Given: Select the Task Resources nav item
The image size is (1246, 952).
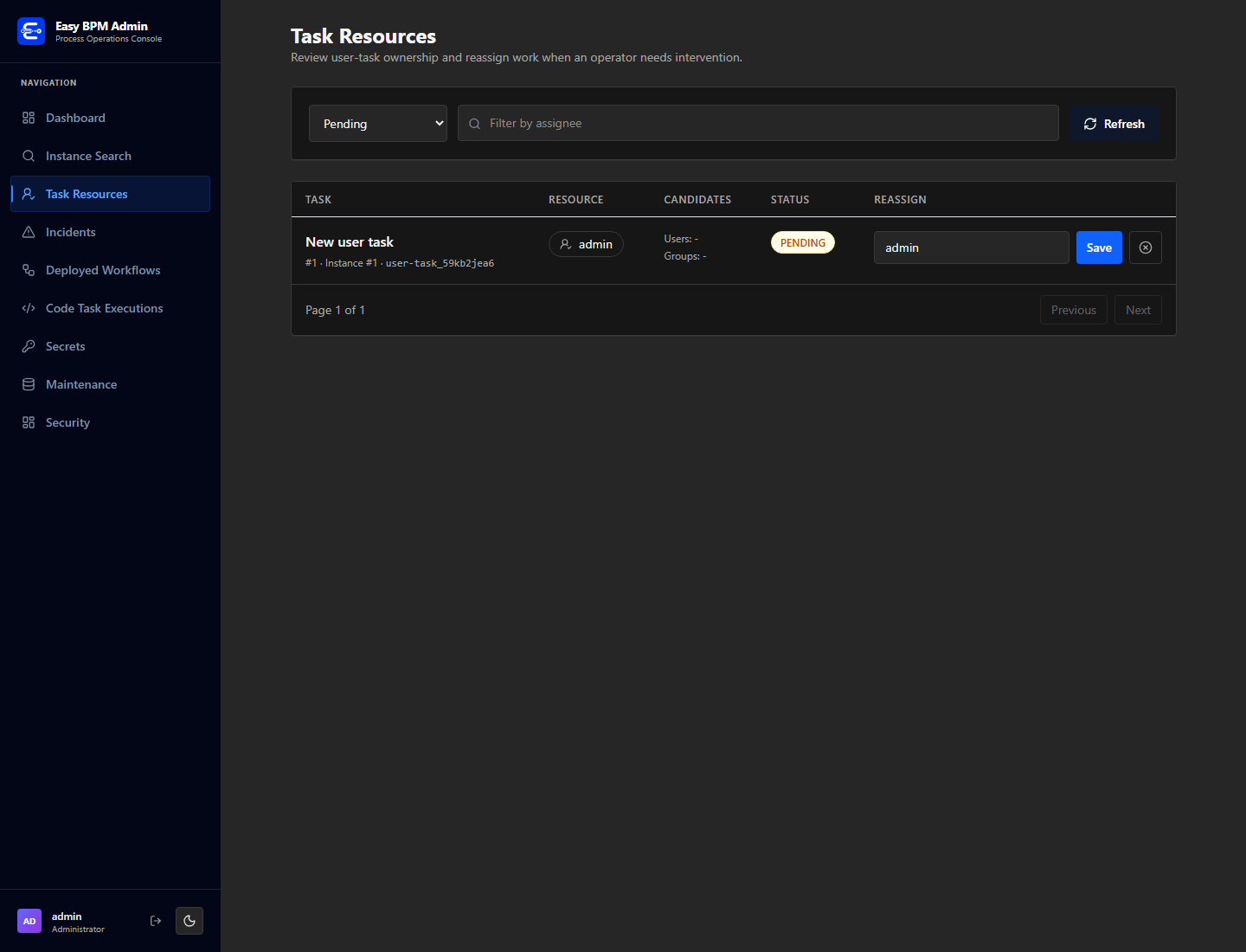Looking at the screenshot, I should tap(110, 194).
